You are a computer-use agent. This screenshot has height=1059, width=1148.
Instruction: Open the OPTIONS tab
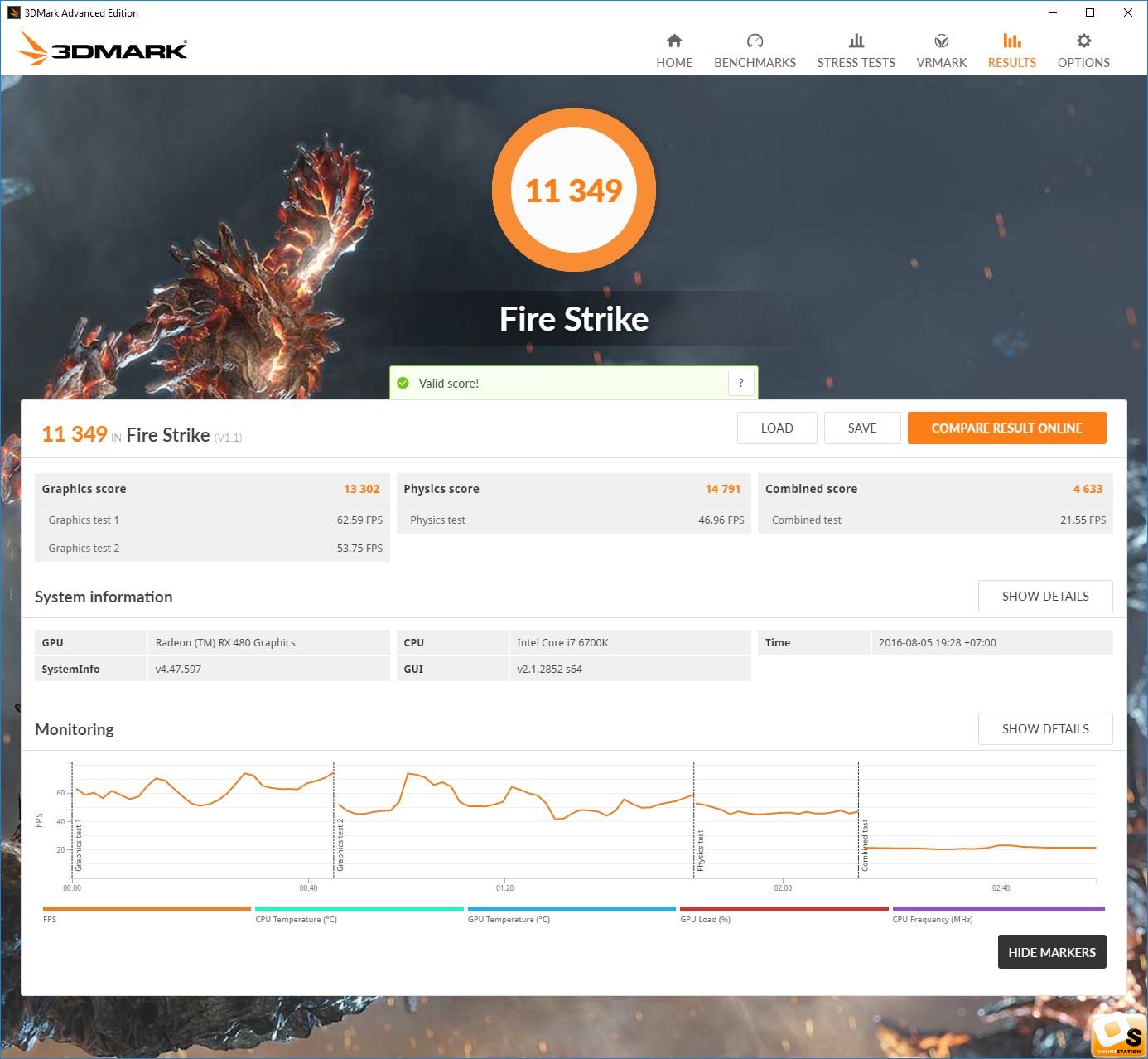click(1083, 63)
